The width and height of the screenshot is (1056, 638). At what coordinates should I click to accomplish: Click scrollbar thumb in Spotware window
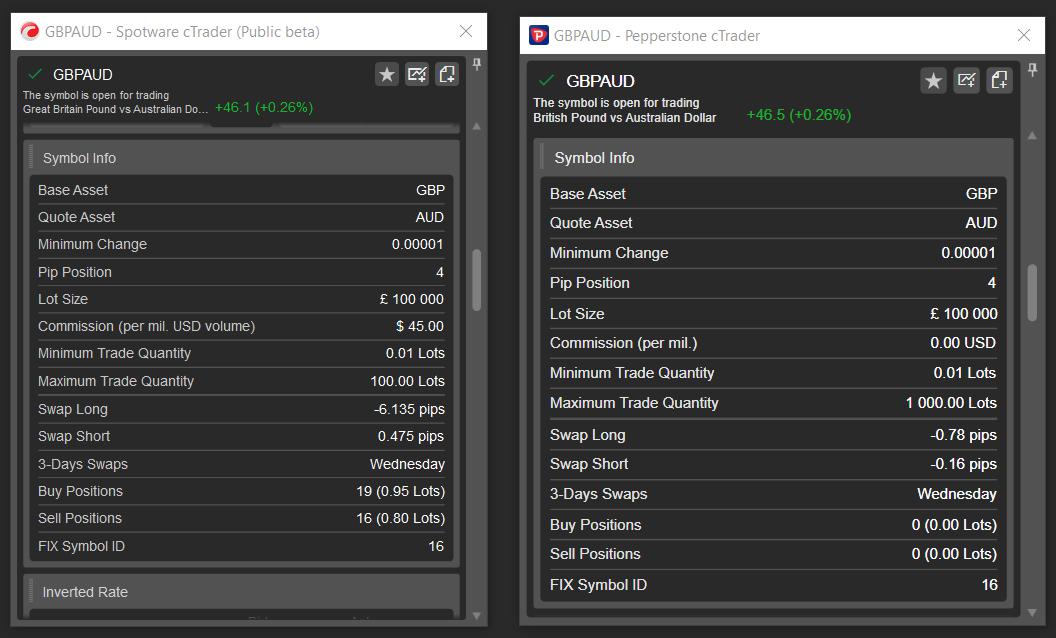(x=477, y=280)
